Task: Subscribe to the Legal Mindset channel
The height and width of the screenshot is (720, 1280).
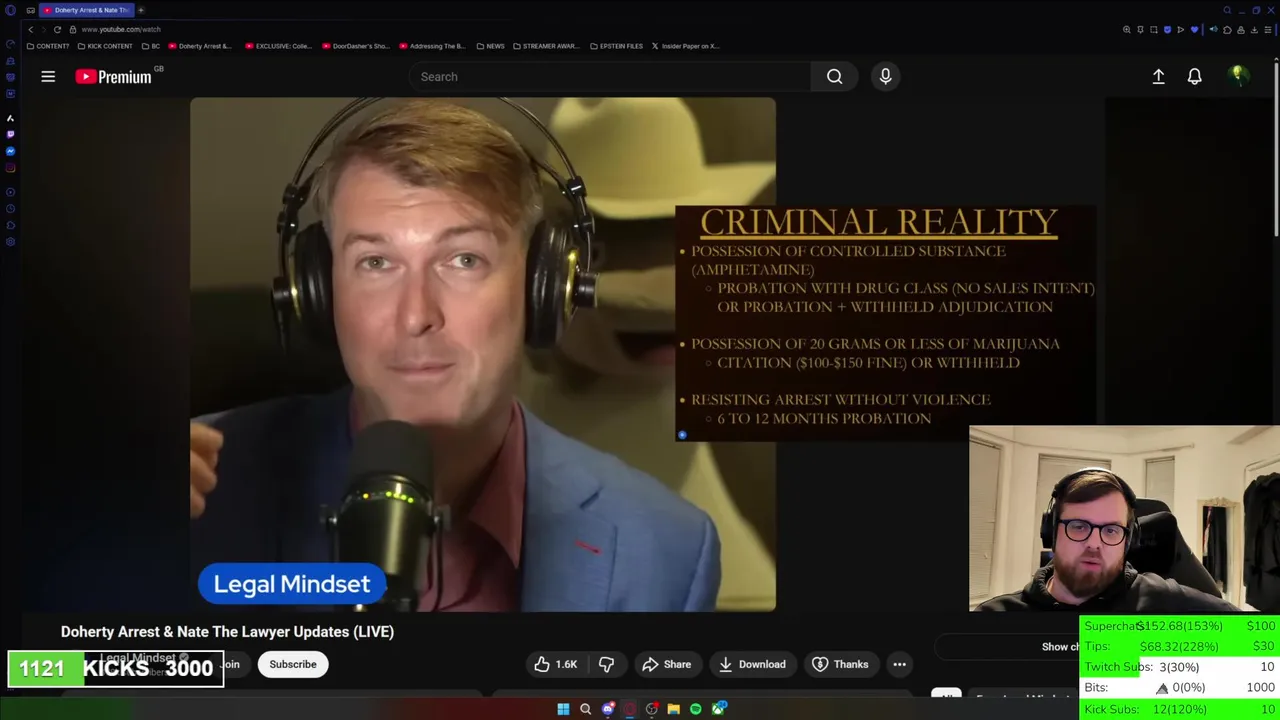Action: 293,664
